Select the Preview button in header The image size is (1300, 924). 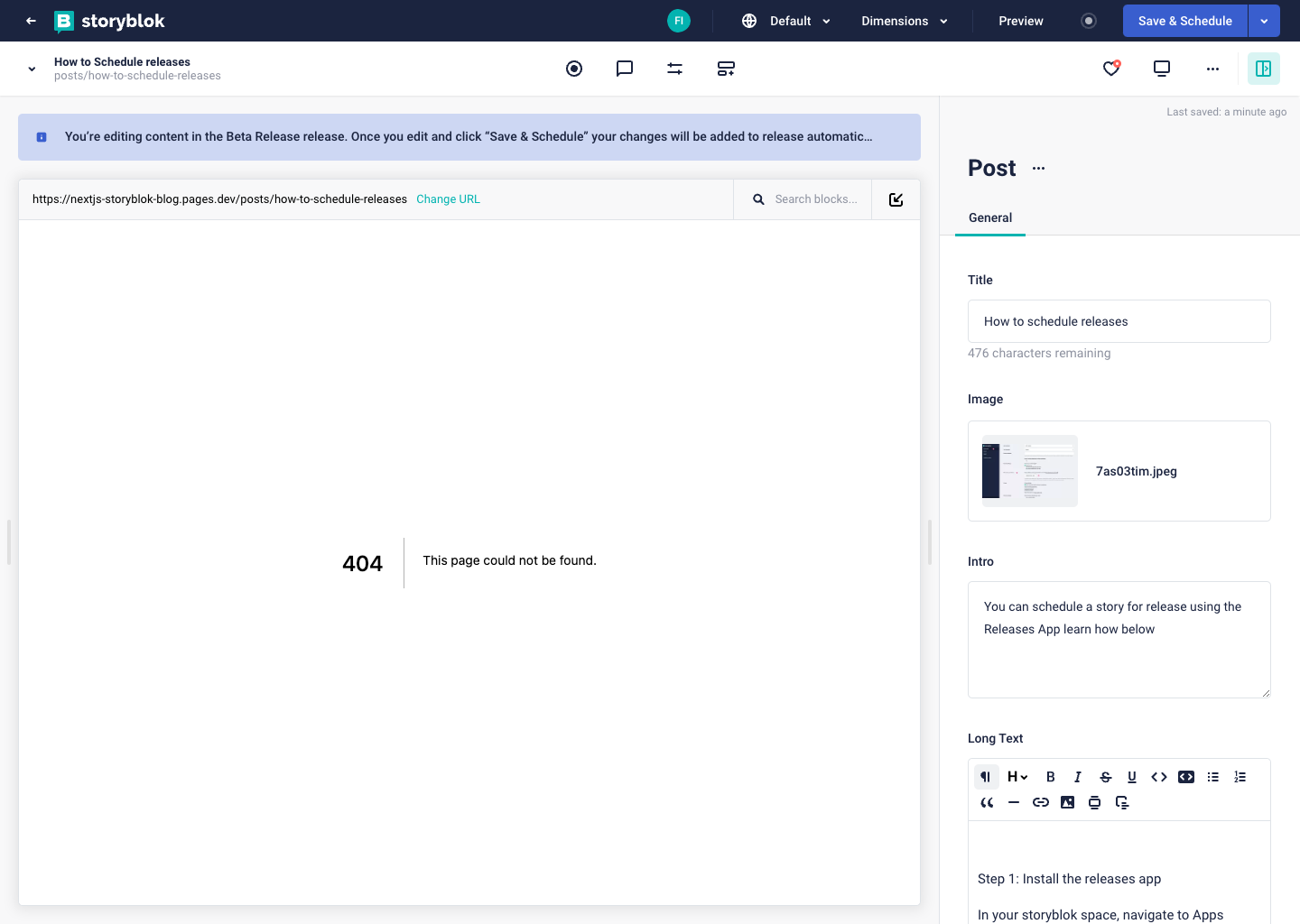click(1021, 21)
